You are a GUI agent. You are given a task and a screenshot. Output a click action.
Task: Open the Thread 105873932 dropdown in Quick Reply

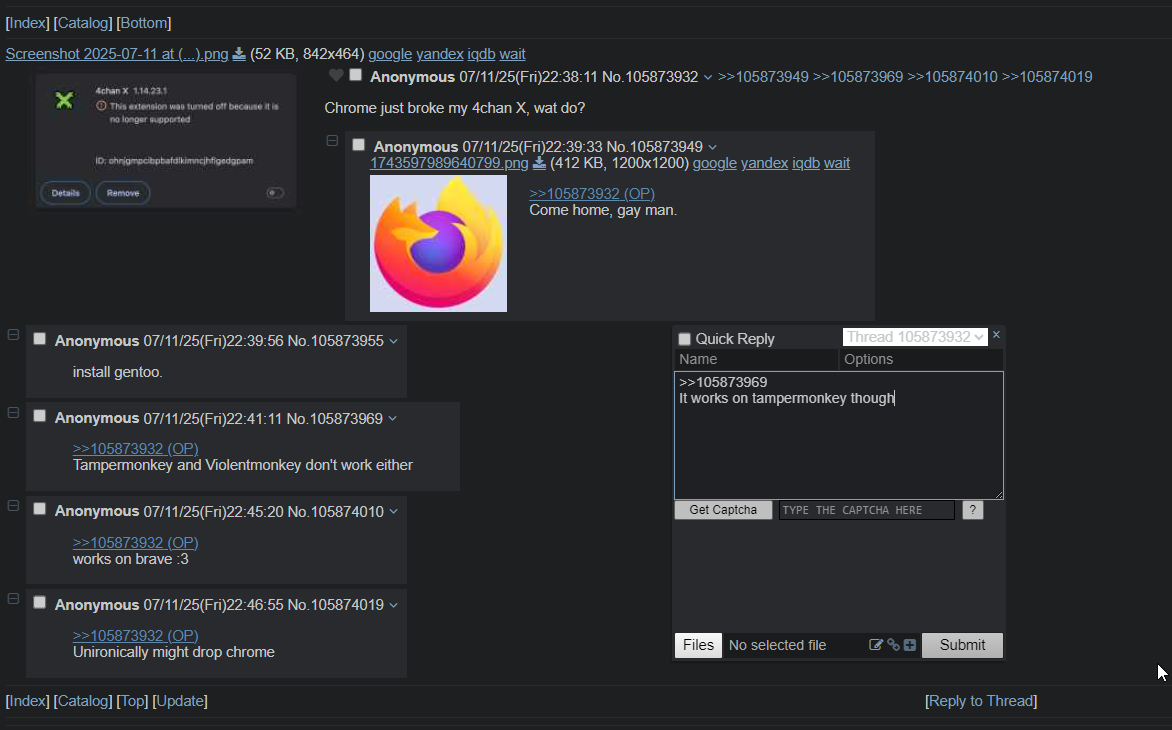pyautogui.click(x=915, y=337)
